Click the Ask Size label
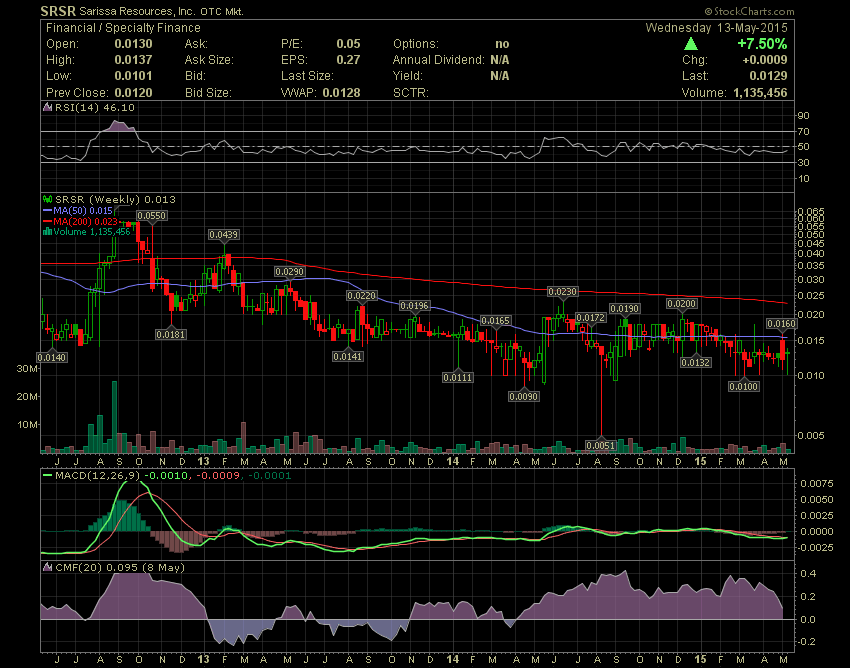The image size is (850, 668). 209,60
